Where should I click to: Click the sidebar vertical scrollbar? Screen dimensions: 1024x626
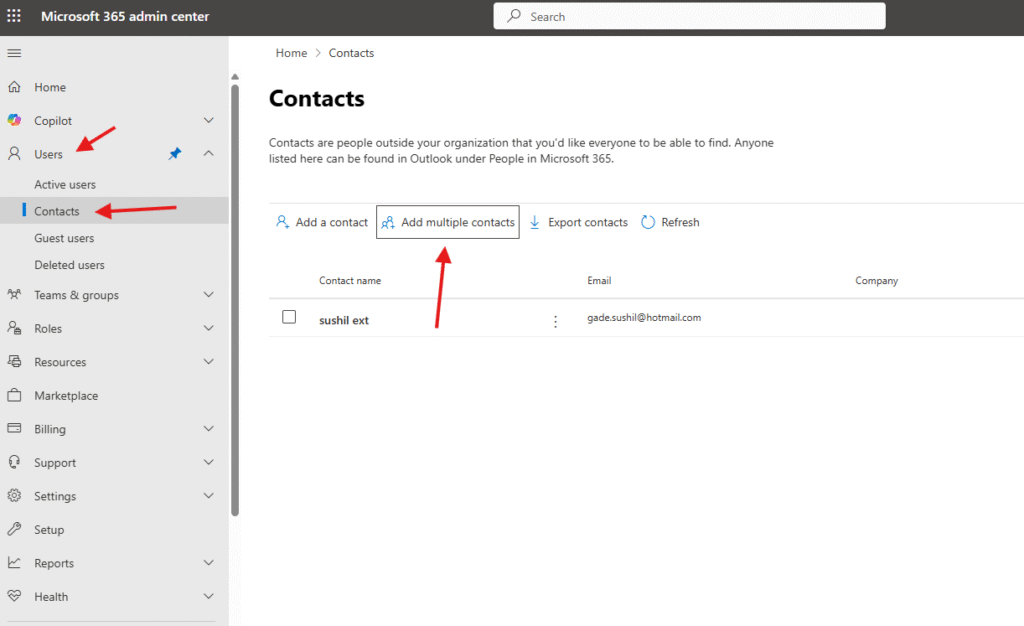(235, 300)
